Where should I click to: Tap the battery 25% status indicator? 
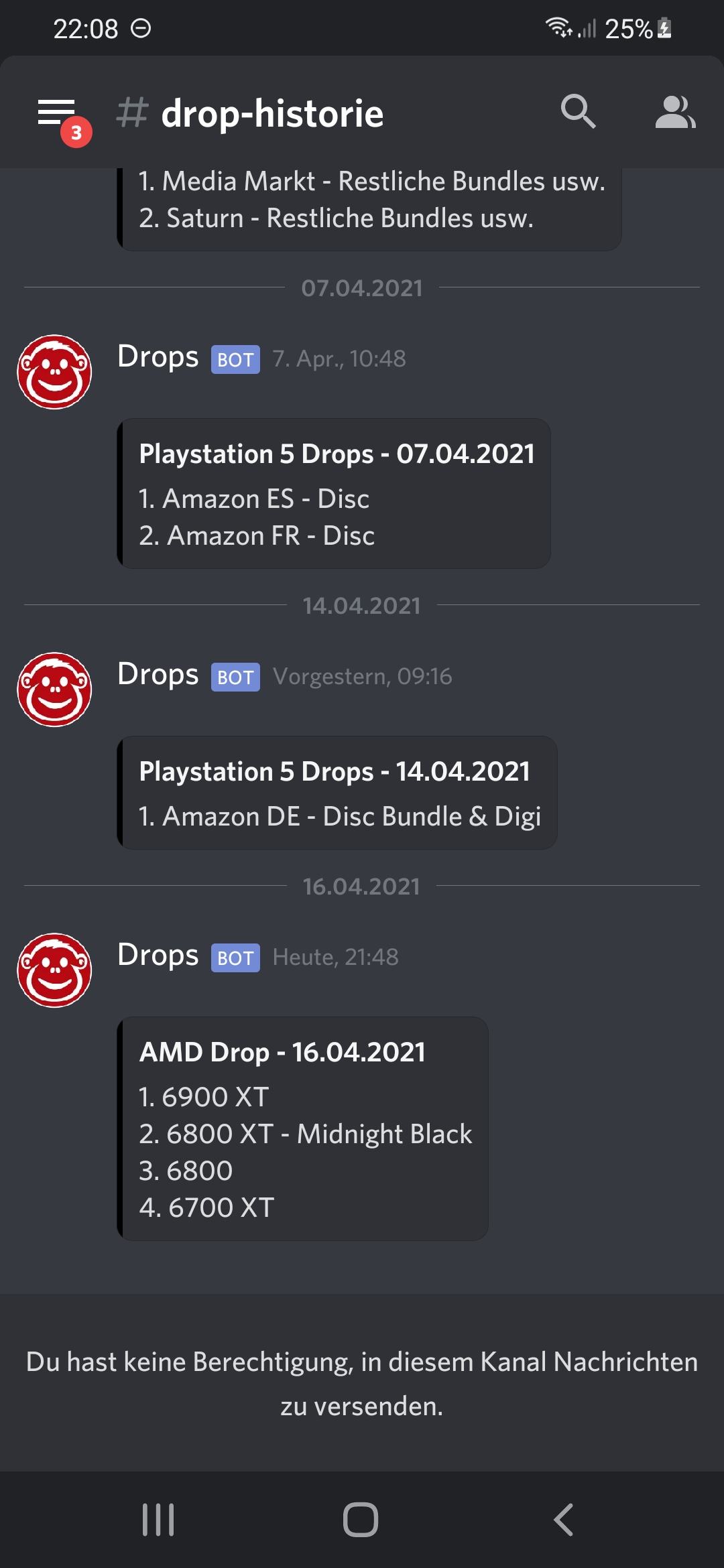click(638, 28)
